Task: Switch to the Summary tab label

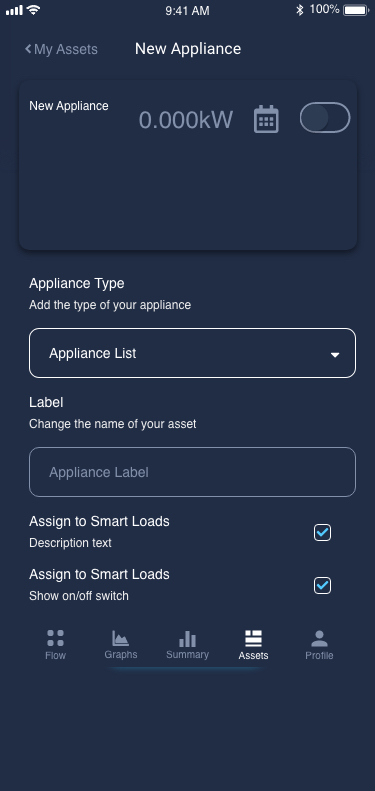Action: point(187,654)
